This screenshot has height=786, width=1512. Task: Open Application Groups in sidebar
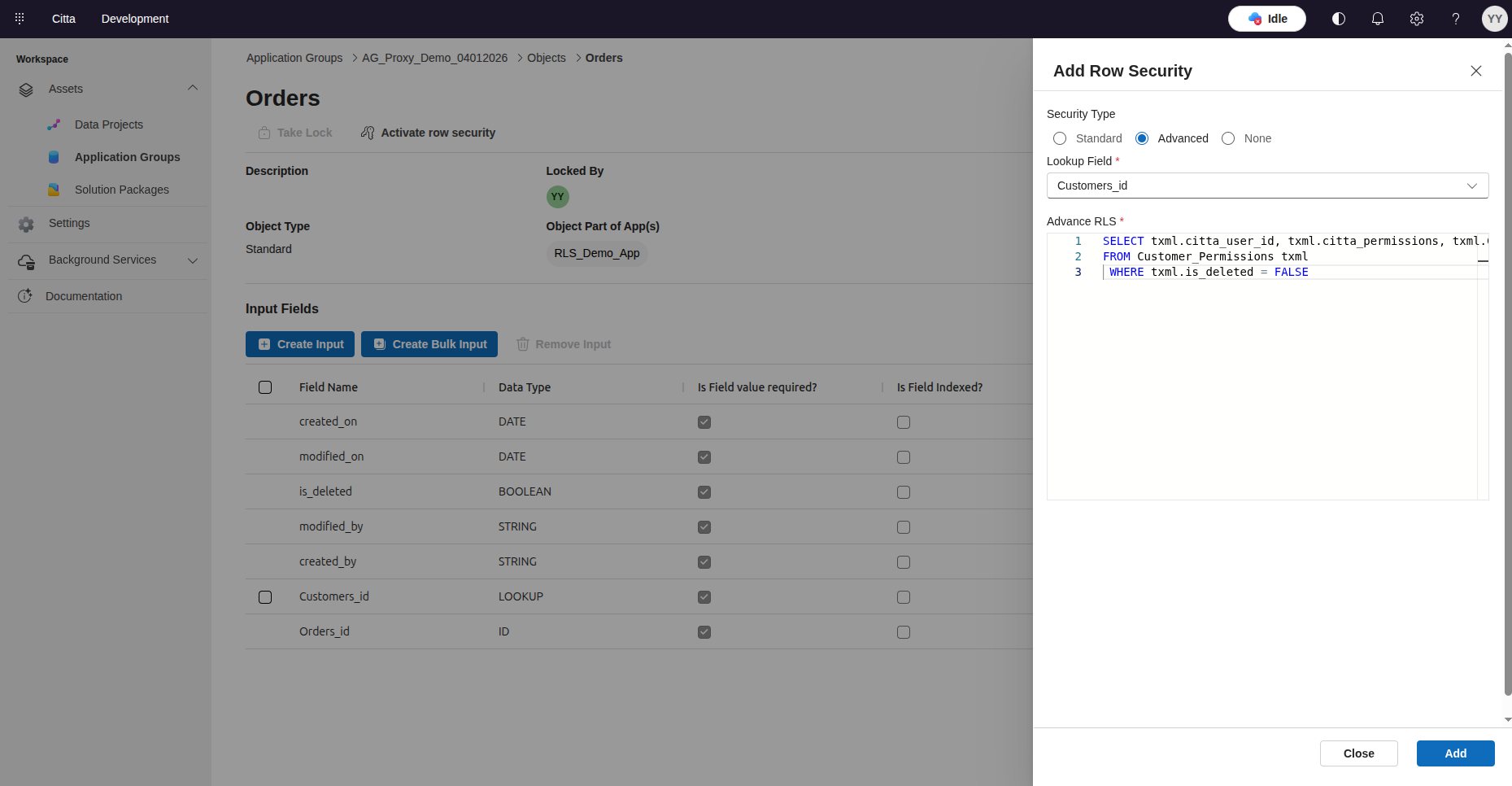[x=127, y=157]
